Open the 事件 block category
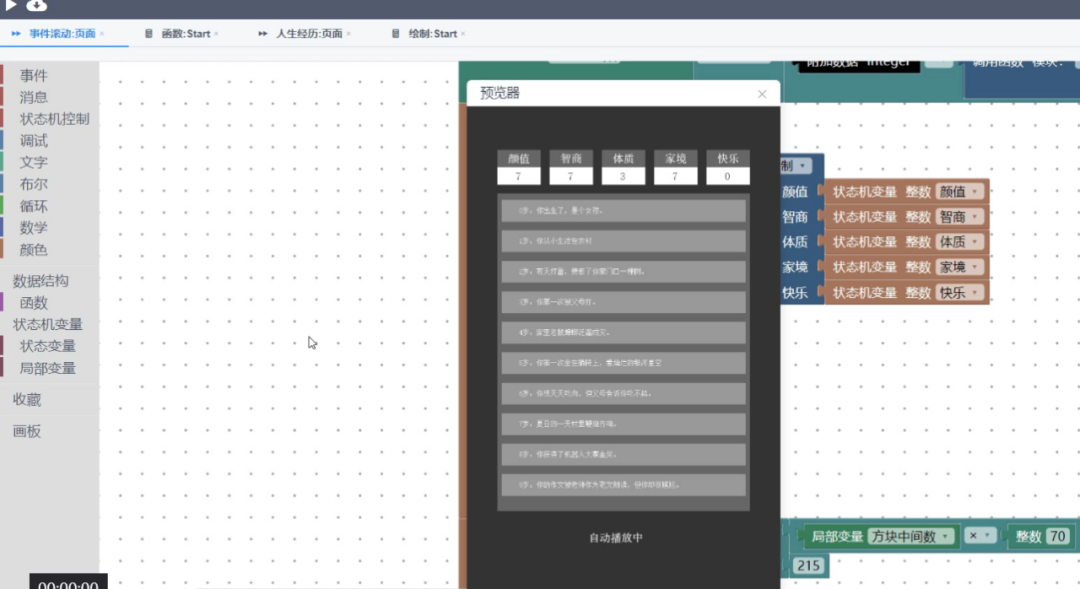The width and height of the screenshot is (1080, 589). (x=34, y=75)
